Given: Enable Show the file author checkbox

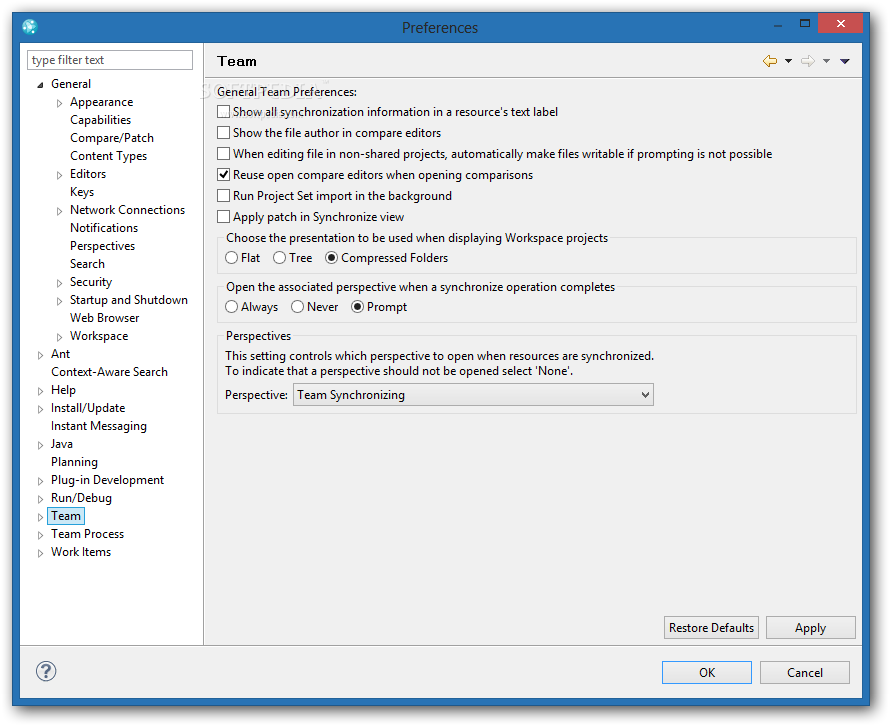Looking at the screenshot, I should point(224,133).
